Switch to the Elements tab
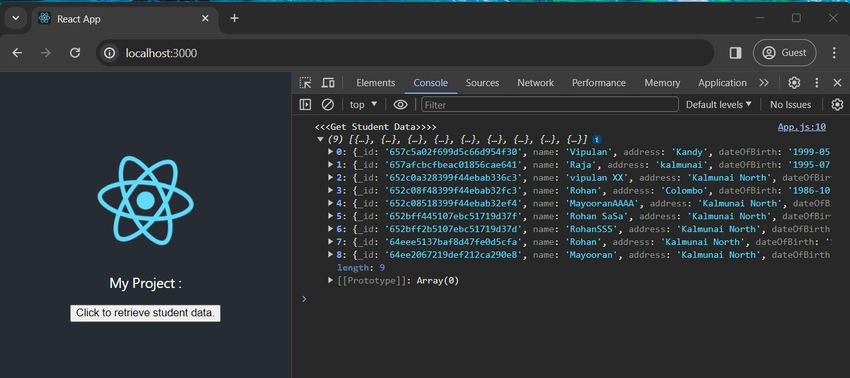Screen dimensions: 850x378 (x=376, y=83)
